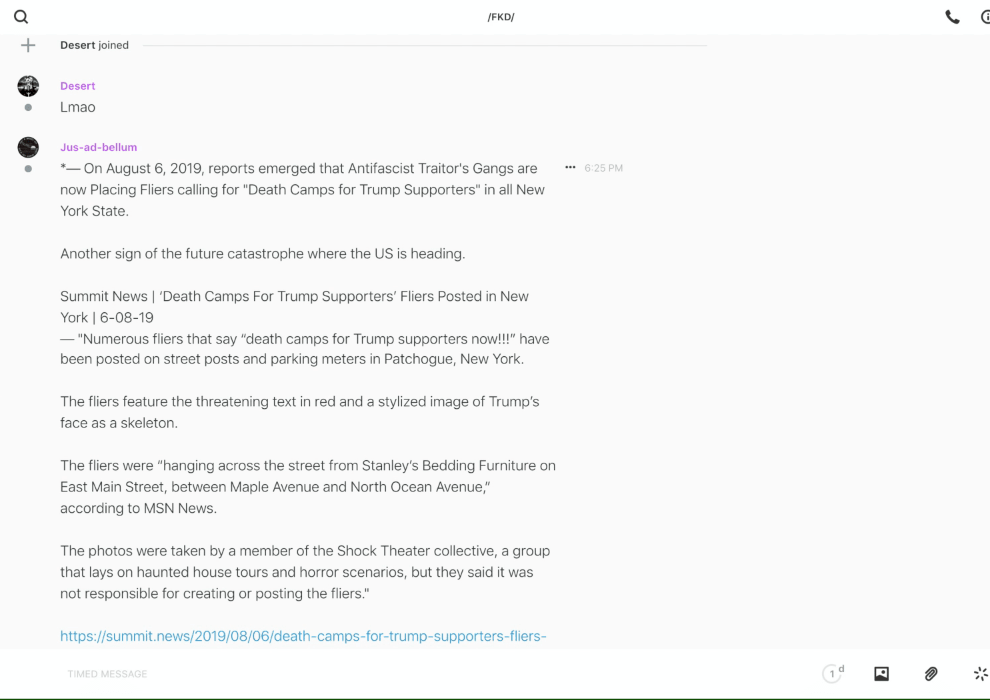Screen dimensions: 990x700
Task: Open Desert's avatar picture
Action: (28, 86)
